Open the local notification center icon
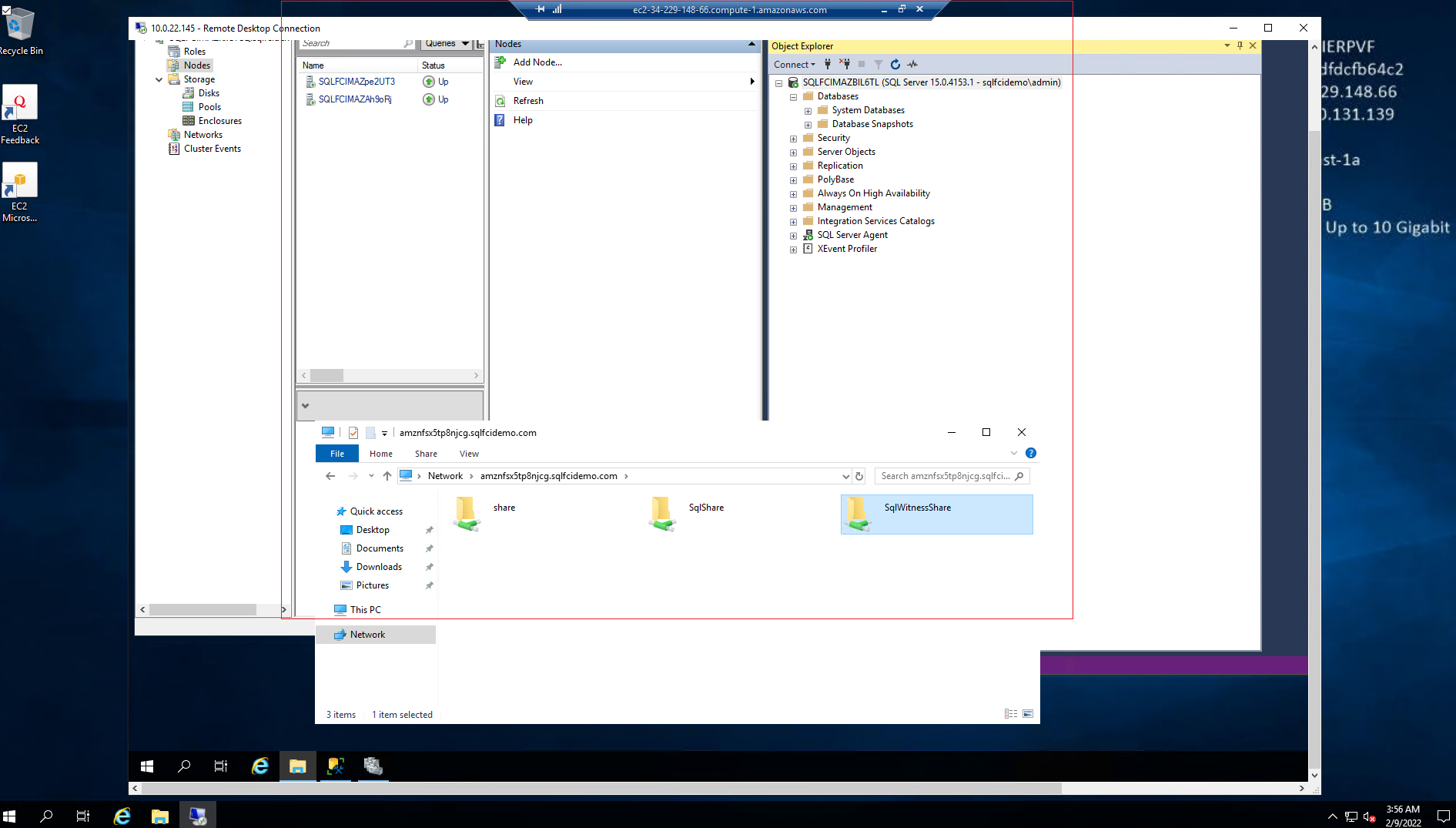 pyautogui.click(x=1444, y=816)
